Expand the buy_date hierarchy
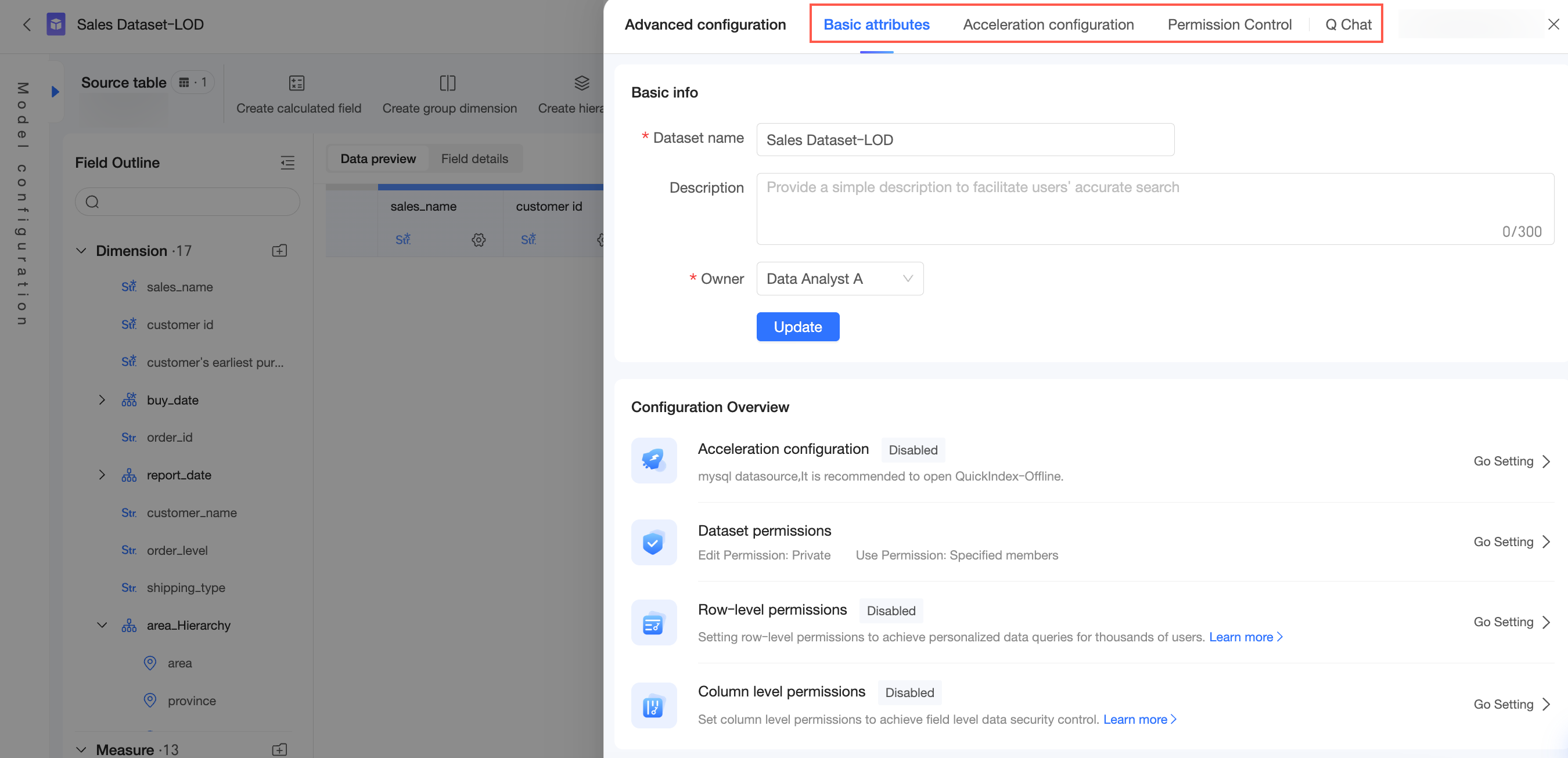This screenshot has width=1568, height=758. (102, 400)
